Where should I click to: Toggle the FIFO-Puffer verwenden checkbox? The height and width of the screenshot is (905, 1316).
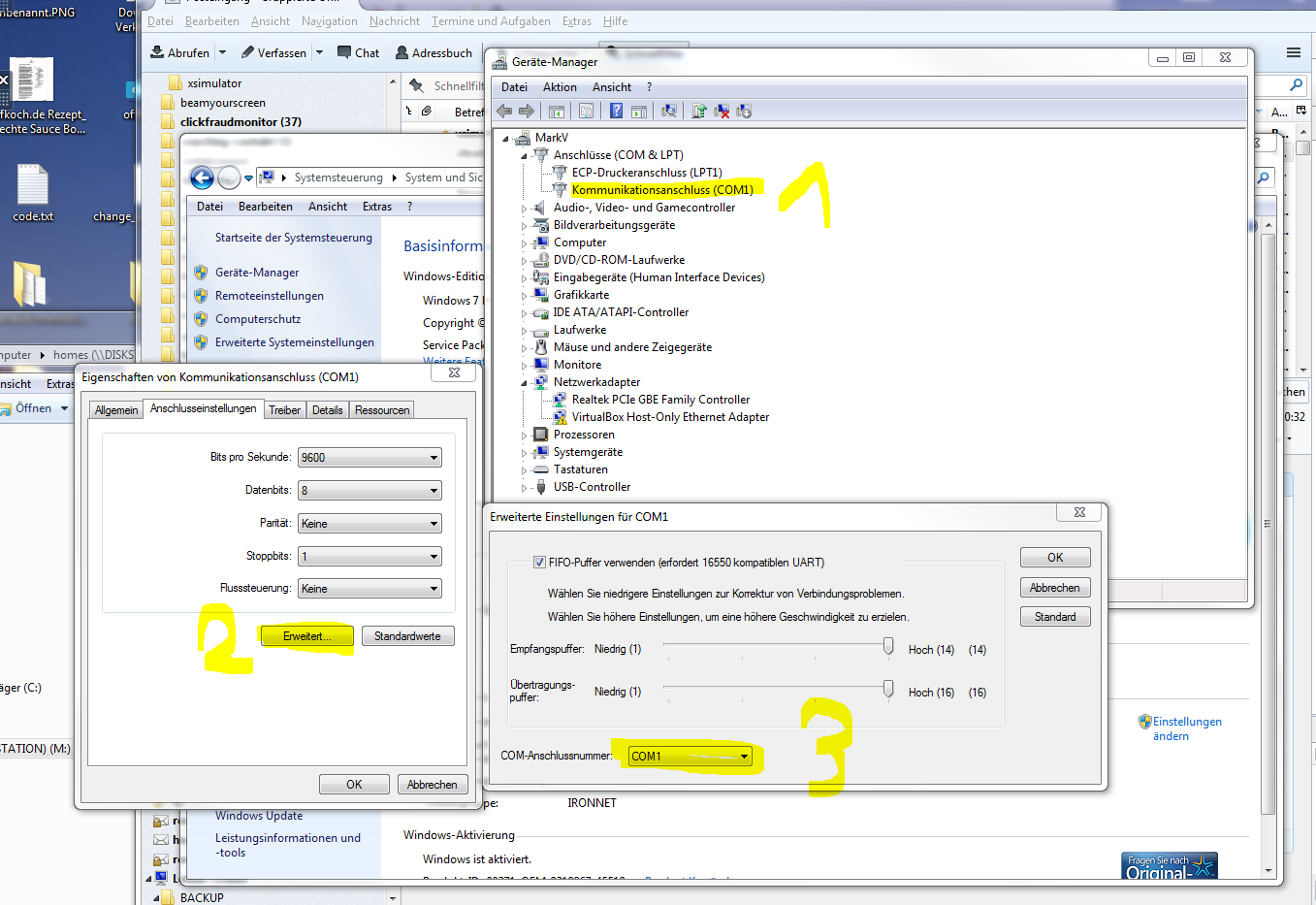pos(539,563)
